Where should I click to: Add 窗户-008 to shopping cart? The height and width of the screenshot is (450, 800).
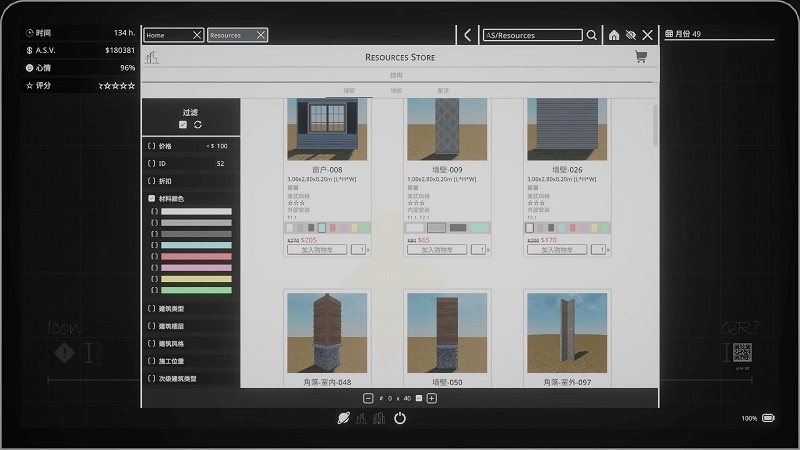point(317,250)
